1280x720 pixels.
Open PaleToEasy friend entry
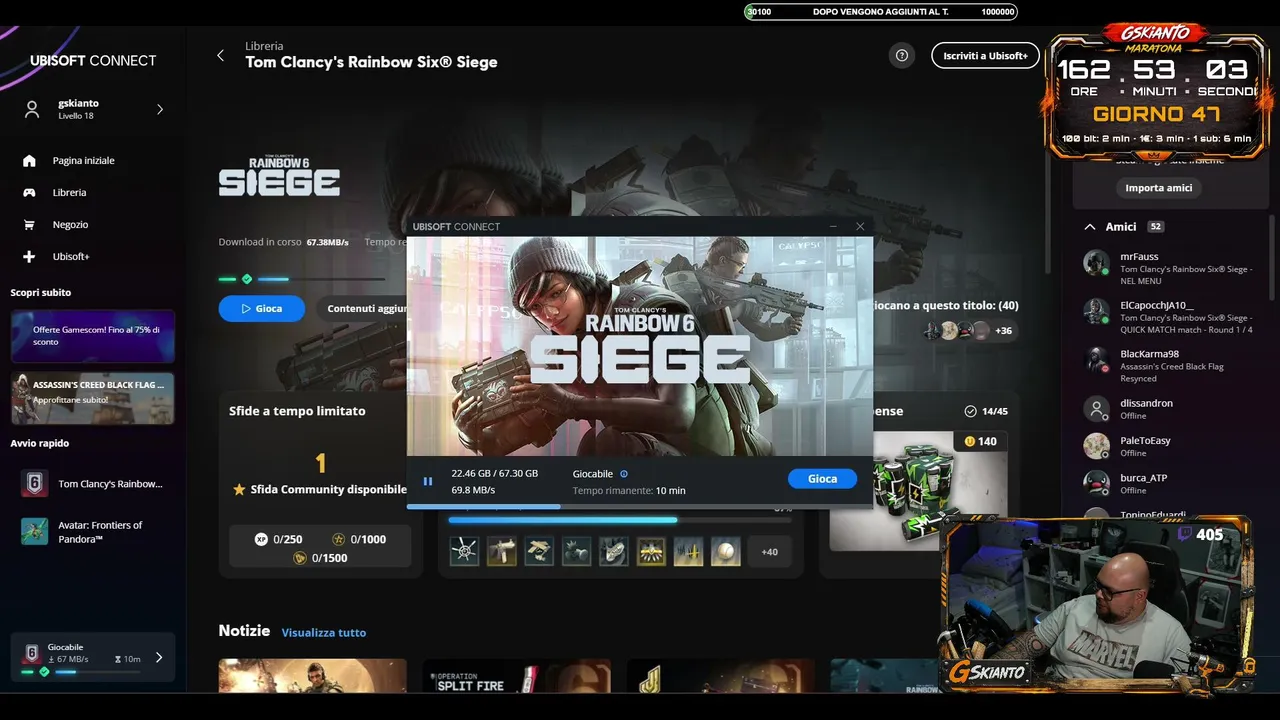[1168, 446]
